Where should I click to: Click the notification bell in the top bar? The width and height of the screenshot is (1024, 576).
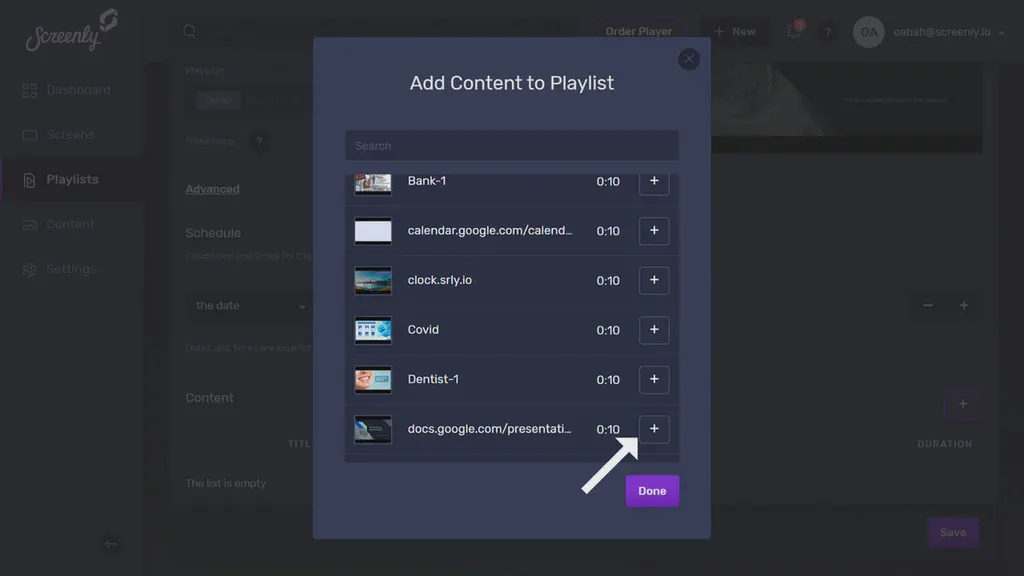pos(793,31)
